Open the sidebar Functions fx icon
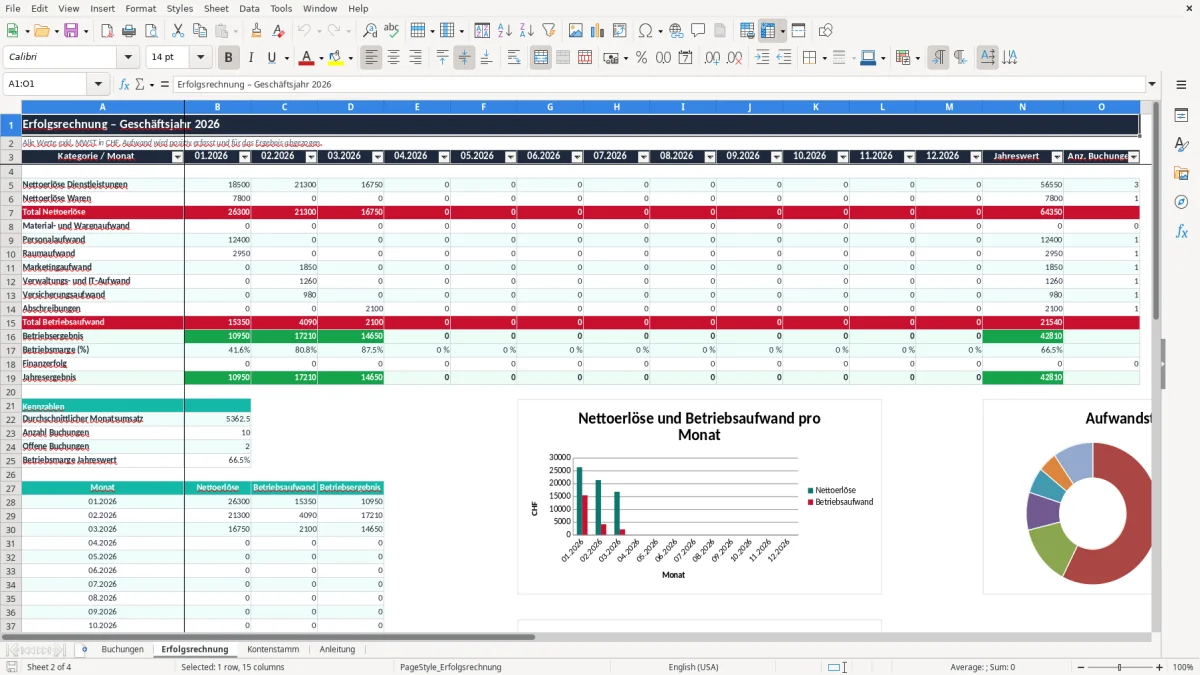 1181,231
